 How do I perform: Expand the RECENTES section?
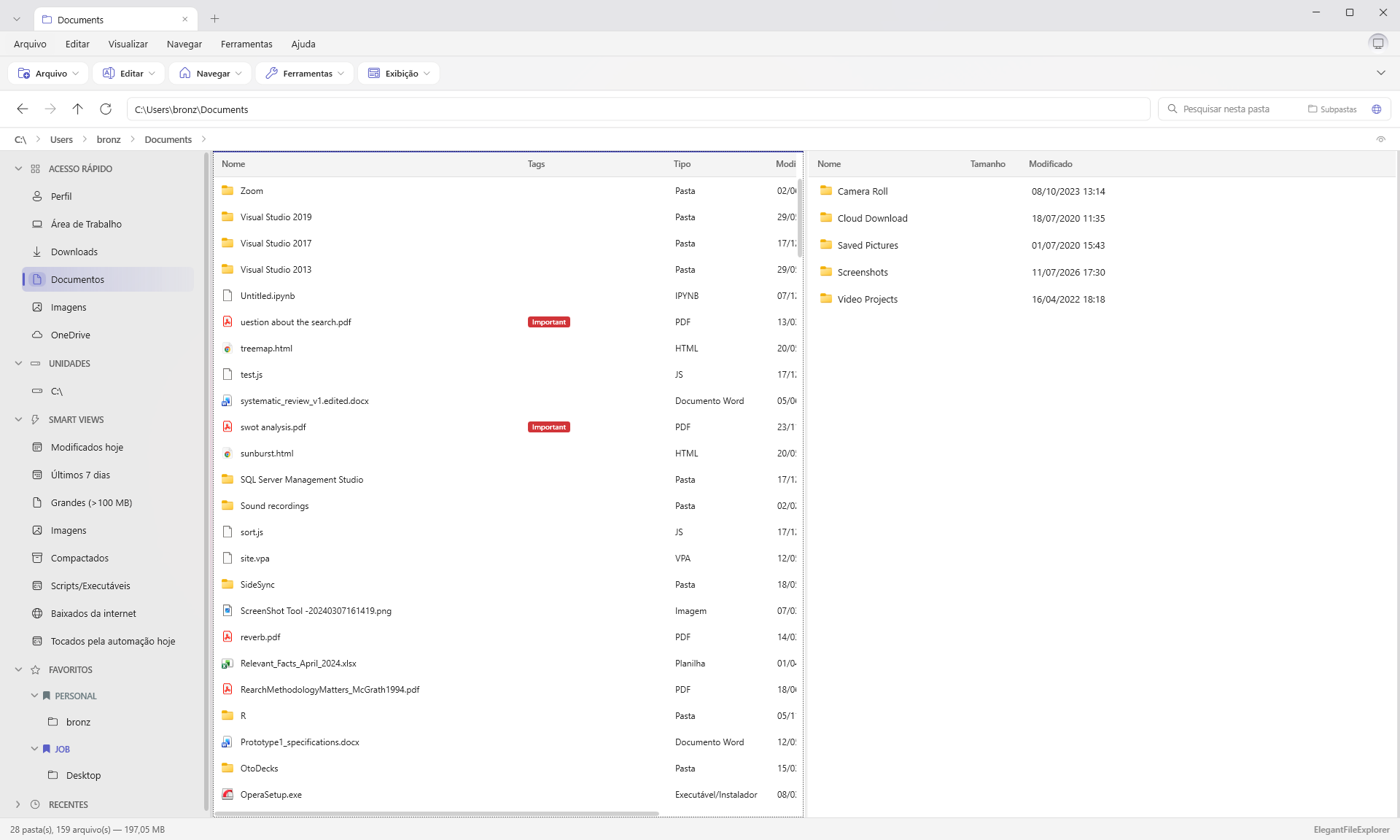(18, 804)
